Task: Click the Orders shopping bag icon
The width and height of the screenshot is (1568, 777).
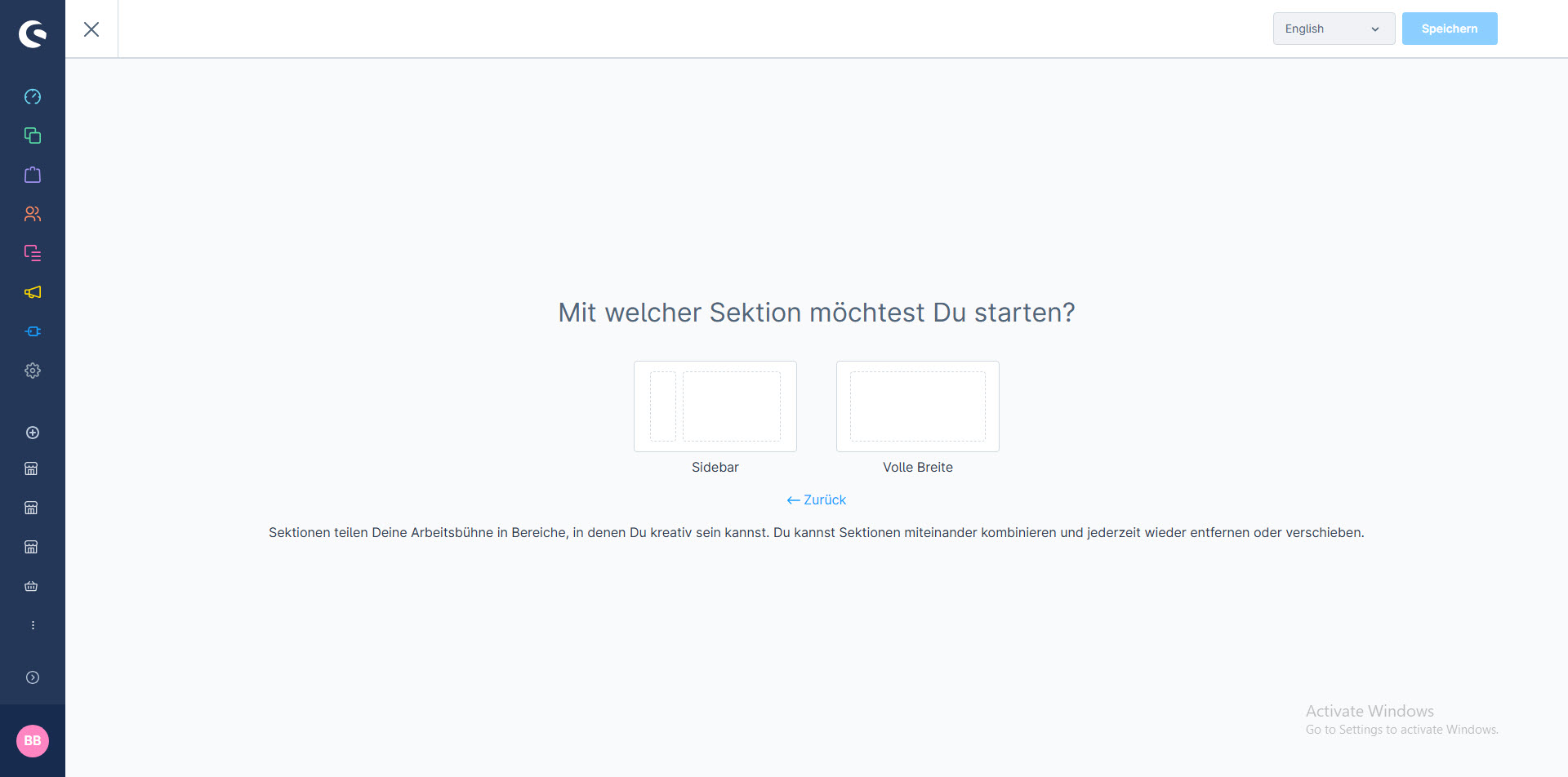Action: 33,175
